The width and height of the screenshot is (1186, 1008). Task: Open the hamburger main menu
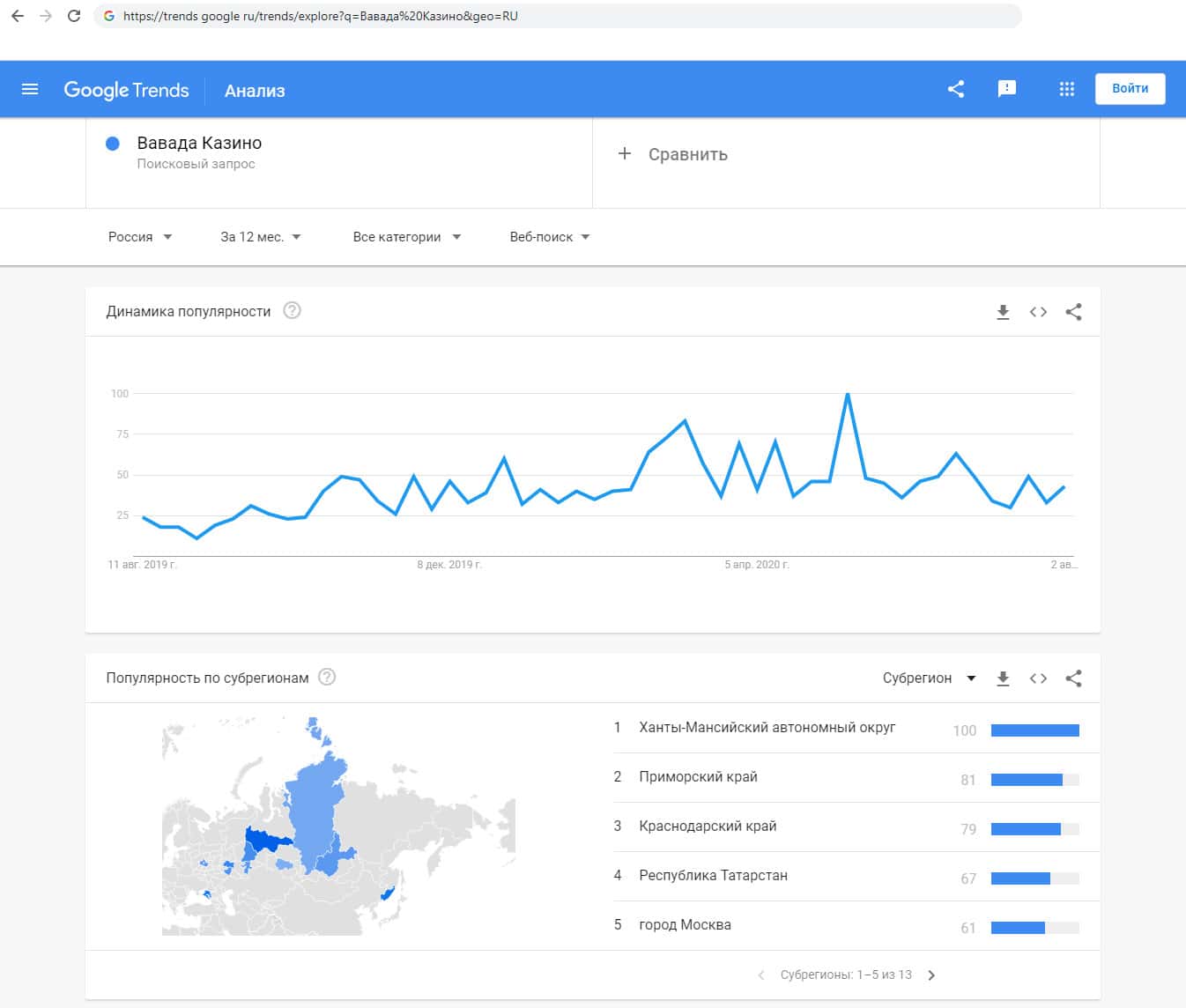(30, 89)
